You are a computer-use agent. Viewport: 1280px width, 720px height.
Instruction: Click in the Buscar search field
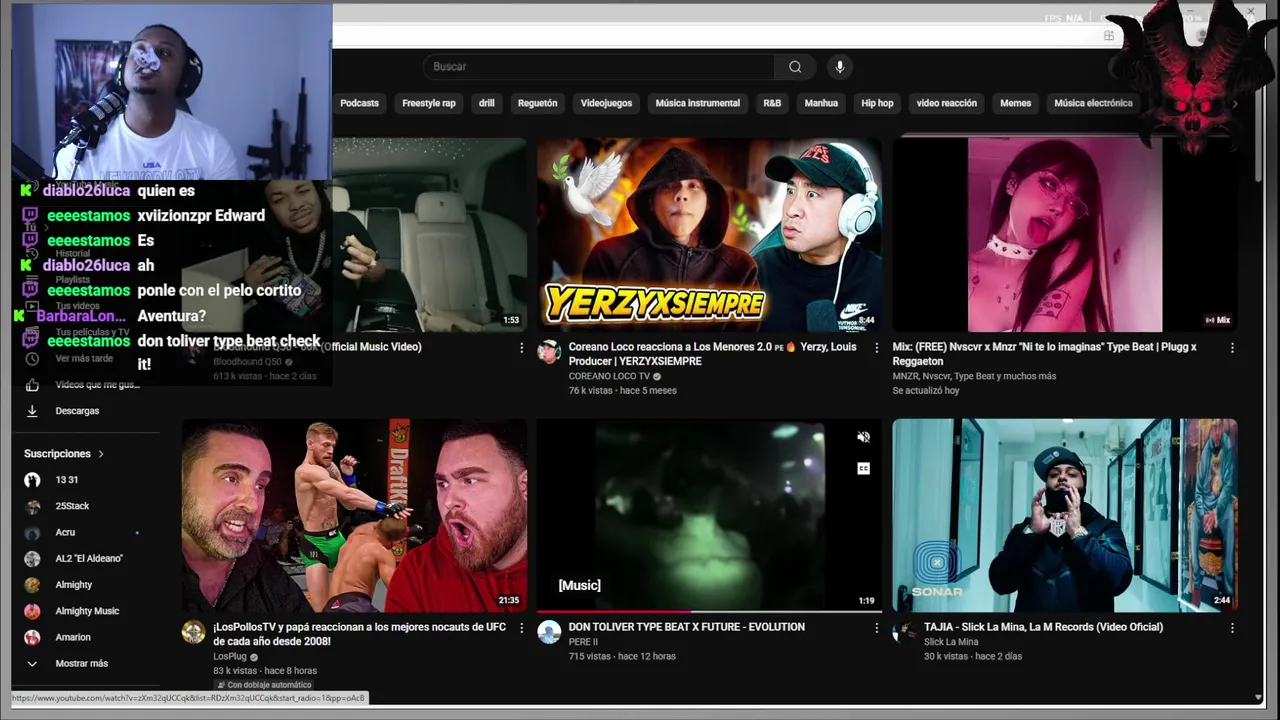coord(598,67)
